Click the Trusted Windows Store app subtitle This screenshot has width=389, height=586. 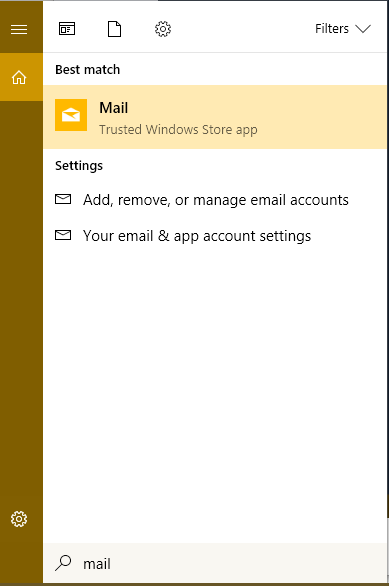coord(178,130)
